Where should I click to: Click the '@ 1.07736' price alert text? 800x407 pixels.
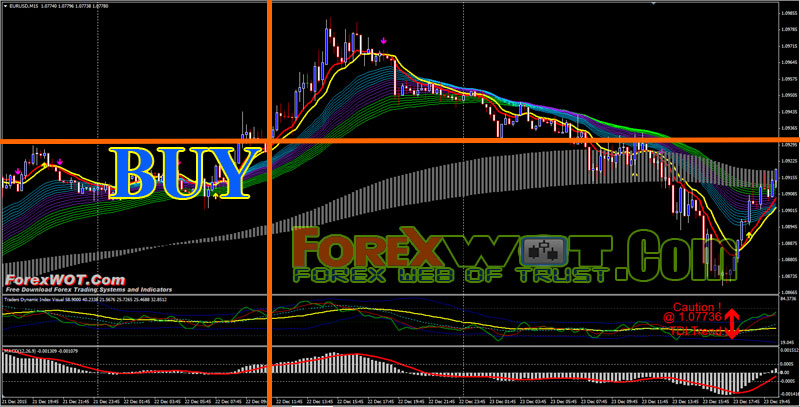click(x=692, y=317)
